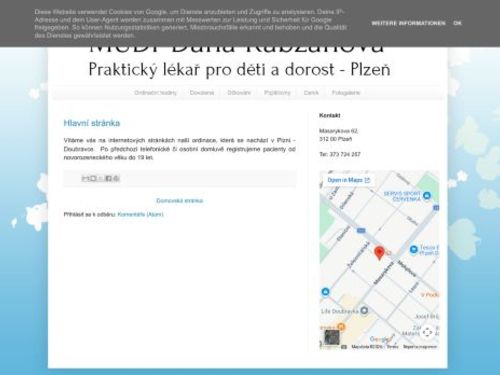Click the report a map error link
The height and width of the screenshot is (375, 500).
pyautogui.click(x=420, y=347)
